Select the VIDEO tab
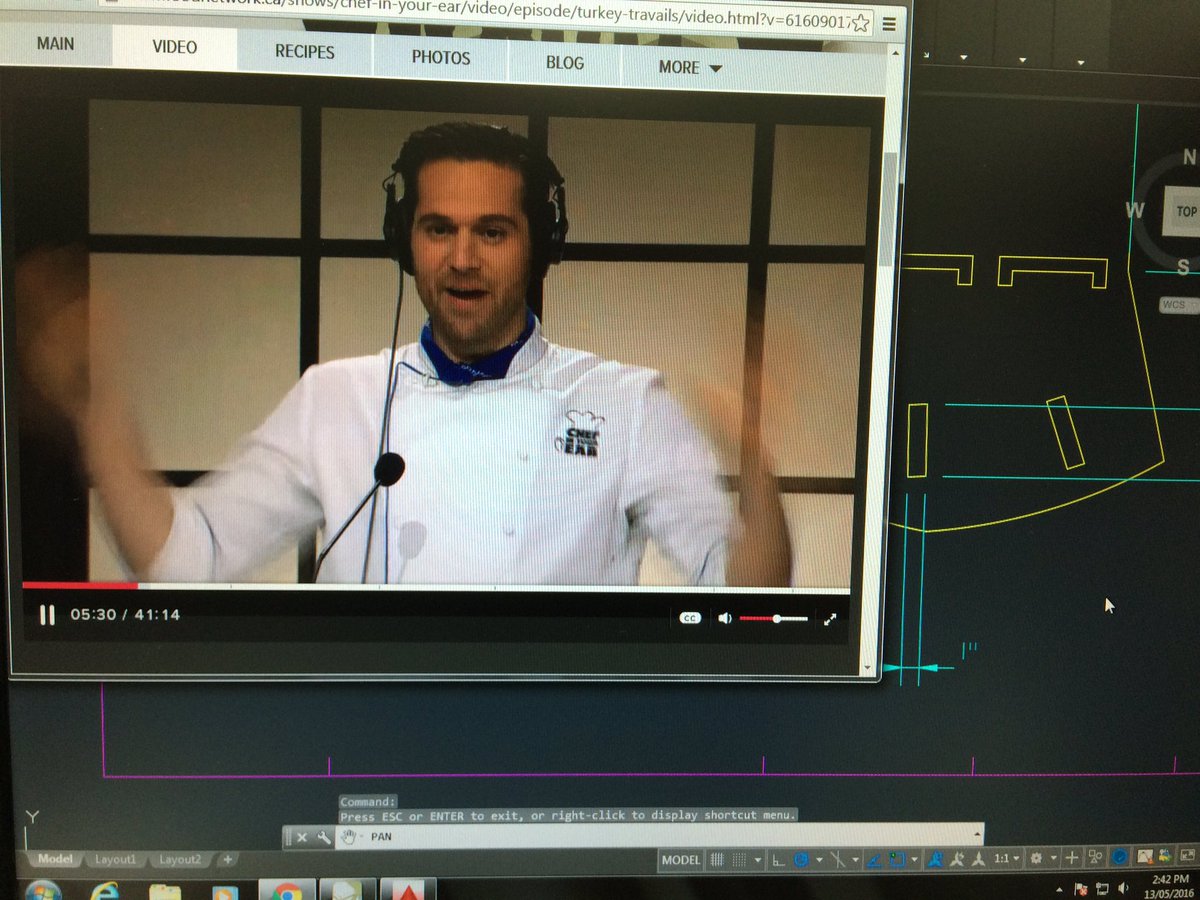Viewport: 1200px width, 900px height. click(175, 47)
